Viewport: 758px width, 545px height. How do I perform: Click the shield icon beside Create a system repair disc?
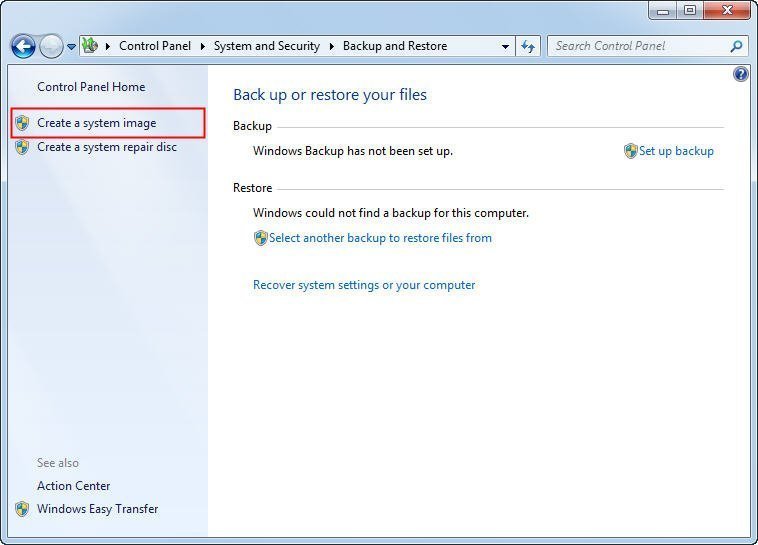point(22,147)
